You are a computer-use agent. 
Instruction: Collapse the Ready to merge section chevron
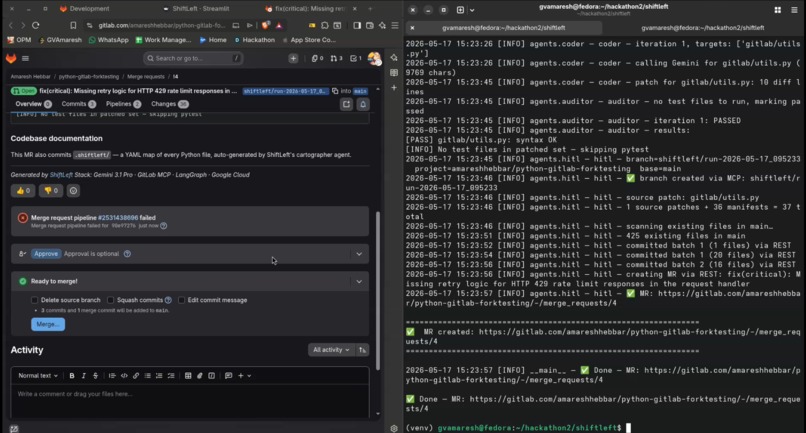click(359, 282)
